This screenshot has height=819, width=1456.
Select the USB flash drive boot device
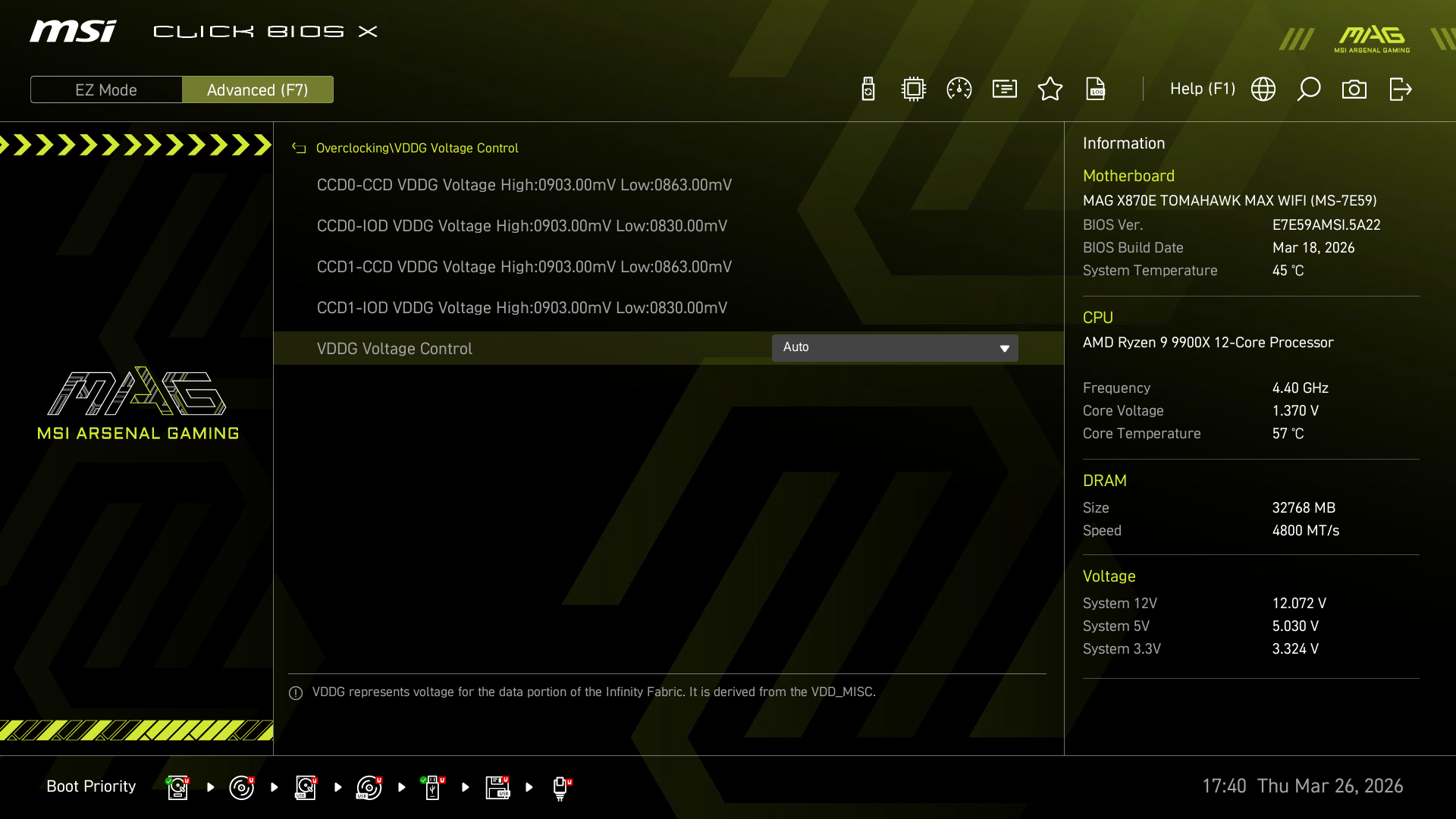(x=432, y=787)
